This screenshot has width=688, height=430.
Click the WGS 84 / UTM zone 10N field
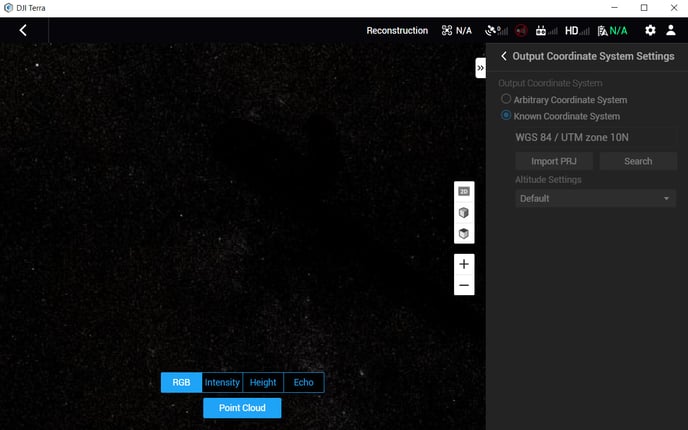596,137
